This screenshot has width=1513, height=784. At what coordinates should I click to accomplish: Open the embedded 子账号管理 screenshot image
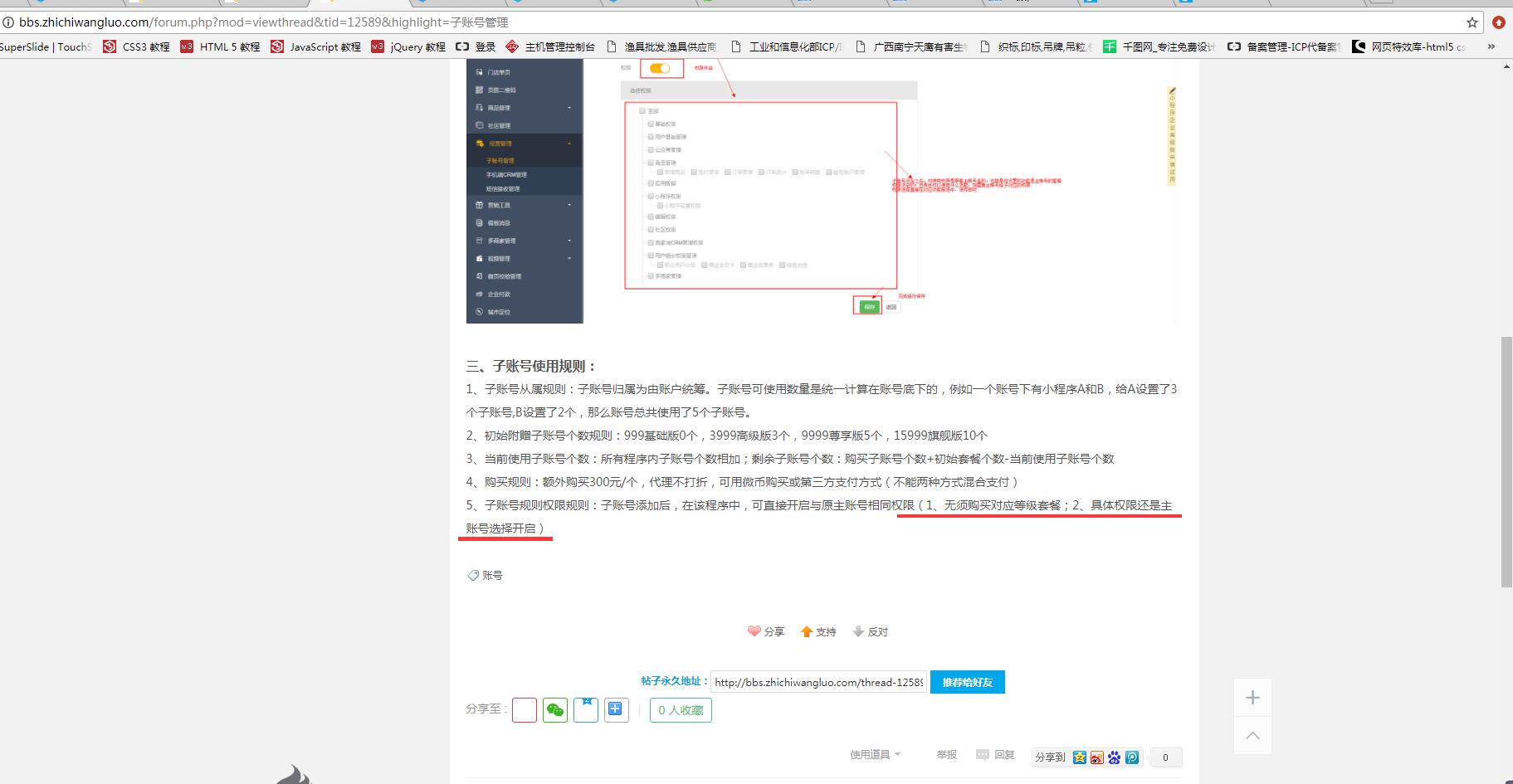click(x=822, y=192)
